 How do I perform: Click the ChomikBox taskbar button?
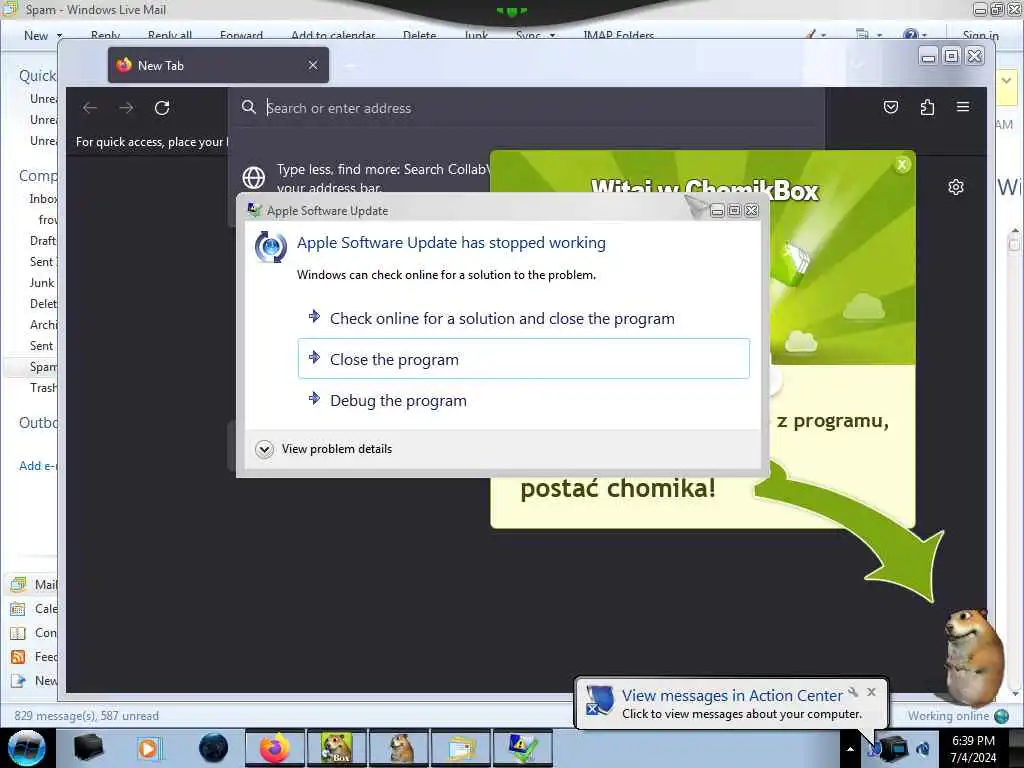tap(338, 748)
